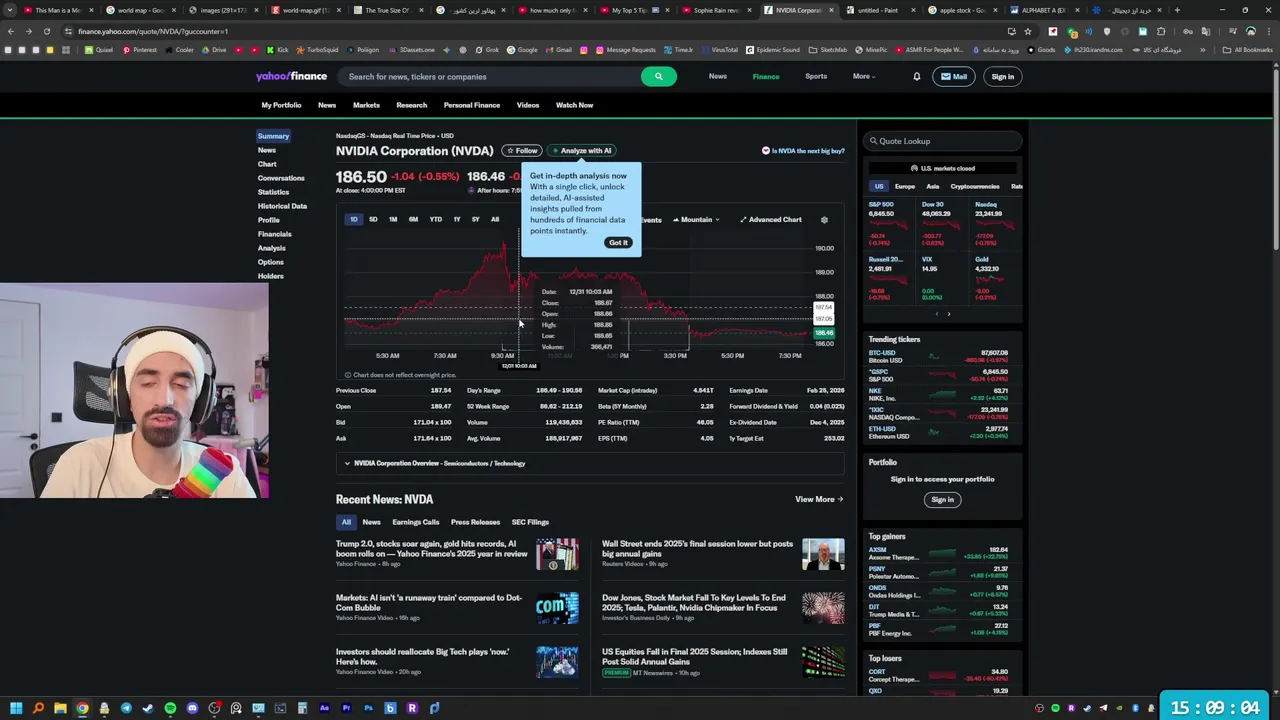
Task: Open Yahoo Mail button
Action: coord(954,76)
